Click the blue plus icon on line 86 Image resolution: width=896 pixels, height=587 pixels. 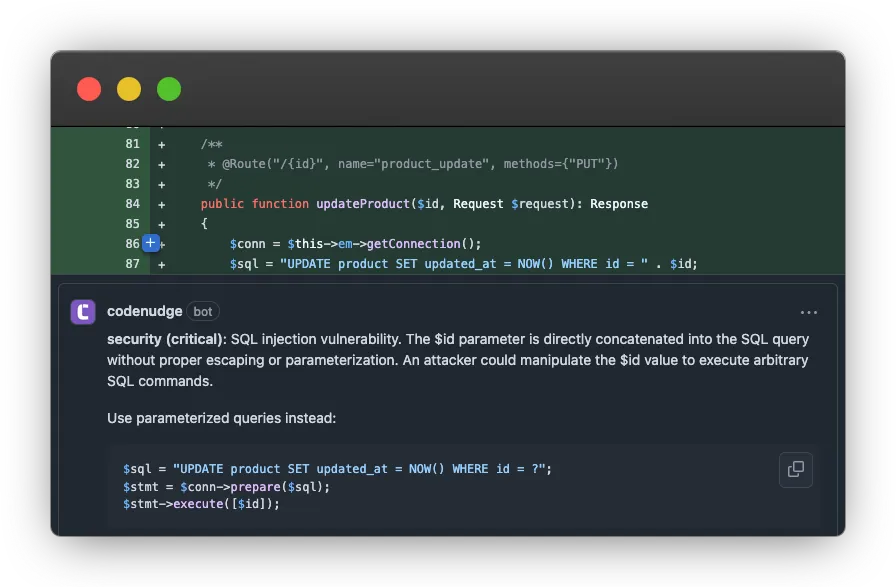point(150,243)
